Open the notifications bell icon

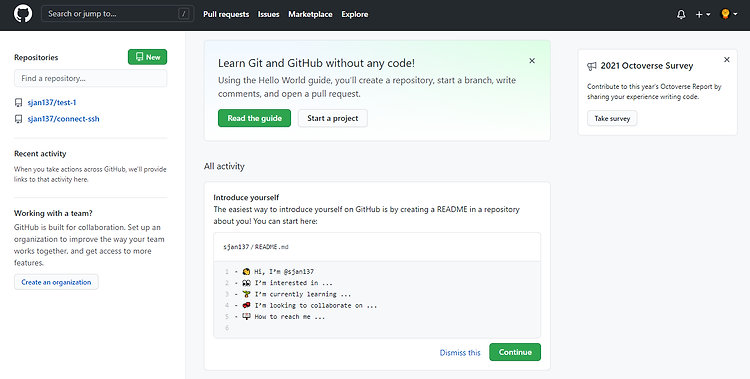tap(681, 14)
